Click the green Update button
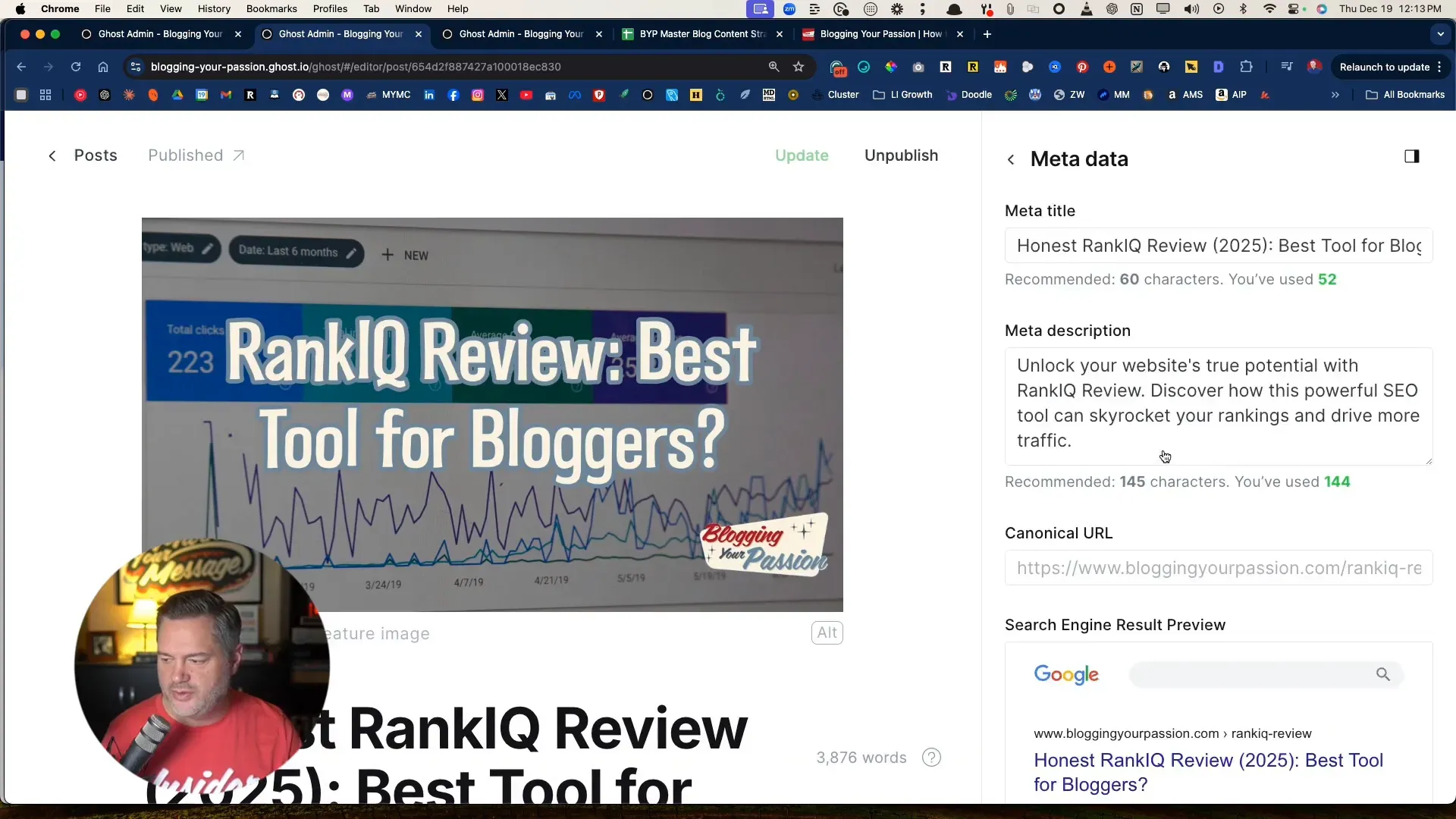 pyautogui.click(x=802, y=155)
